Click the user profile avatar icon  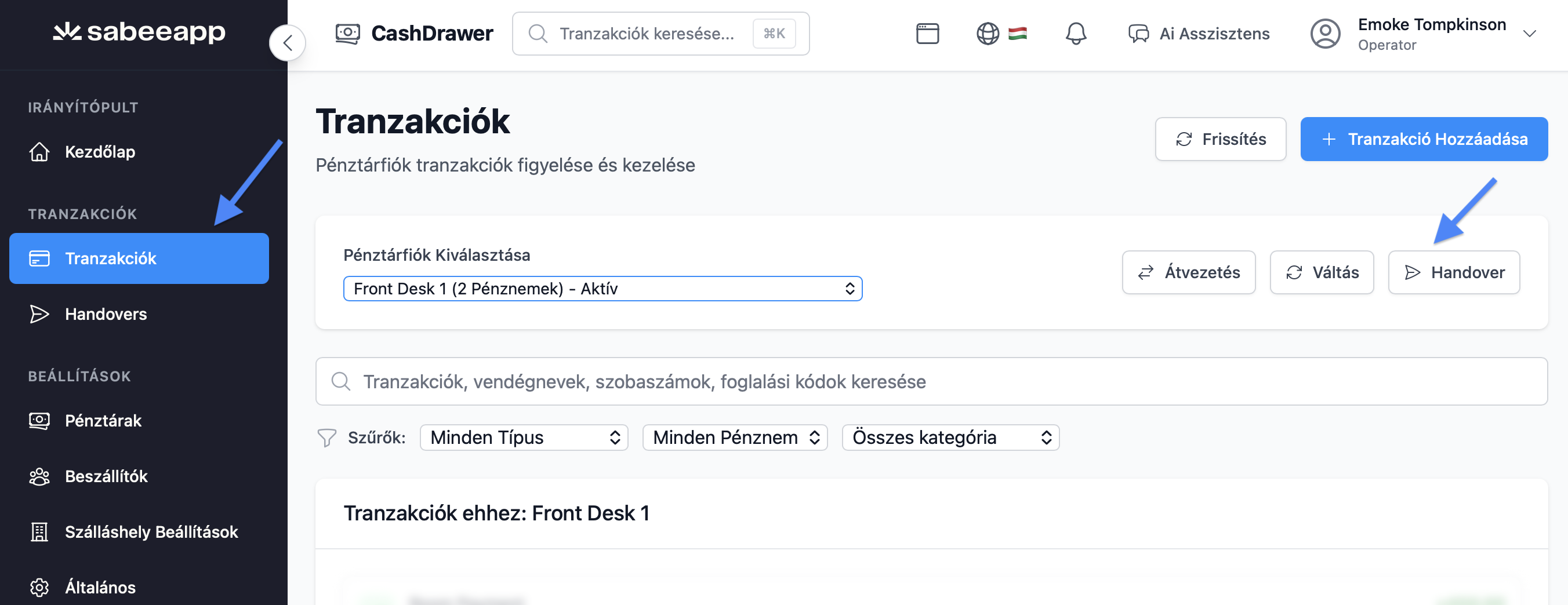1324,34
